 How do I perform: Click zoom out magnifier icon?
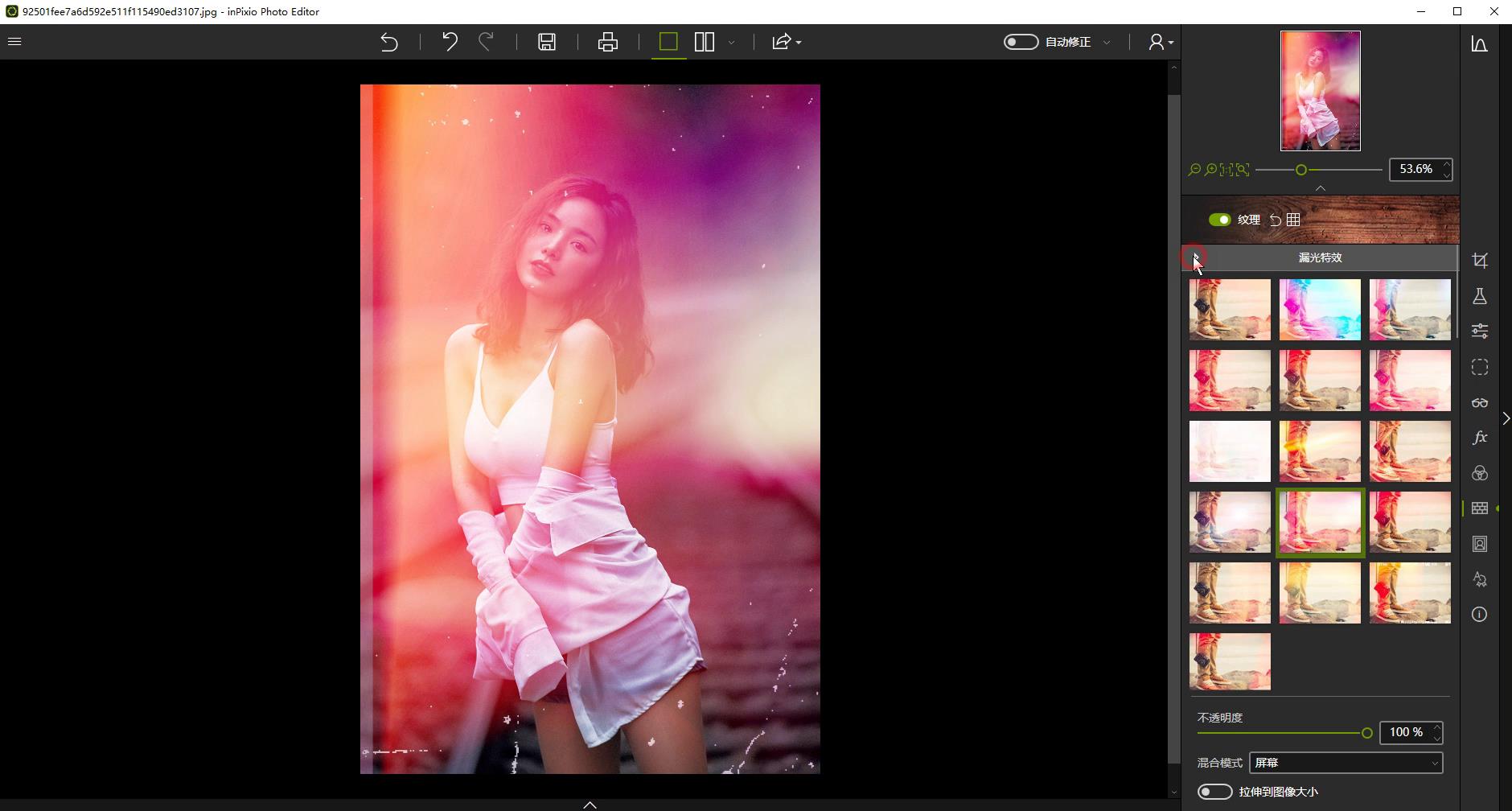coord(1194,170)
